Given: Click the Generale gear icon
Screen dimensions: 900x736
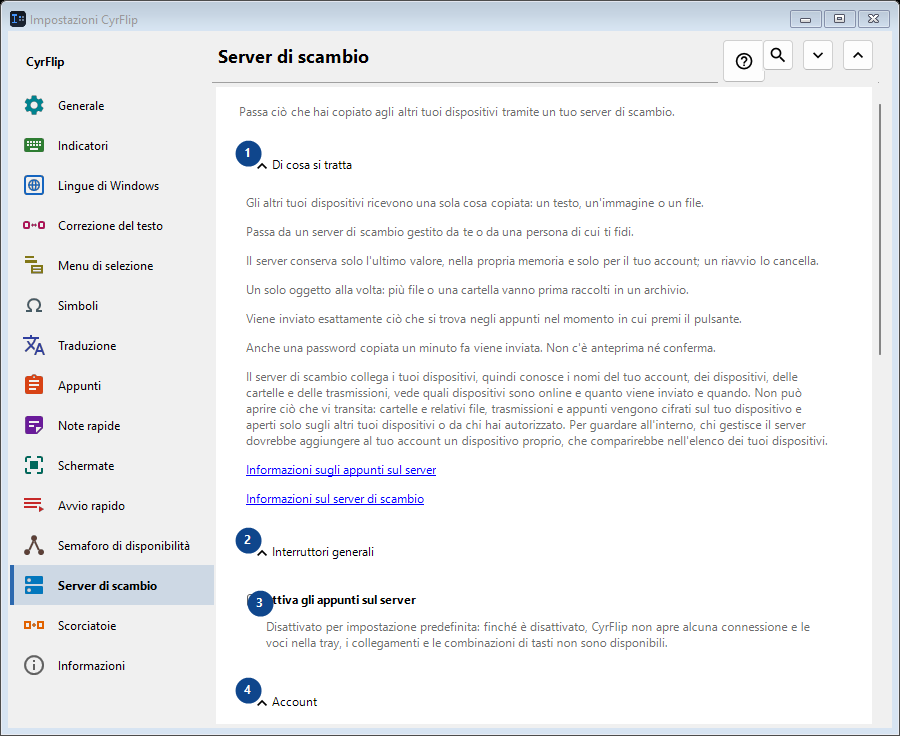Looking at the screenshot, I should (x=34, y=106).
